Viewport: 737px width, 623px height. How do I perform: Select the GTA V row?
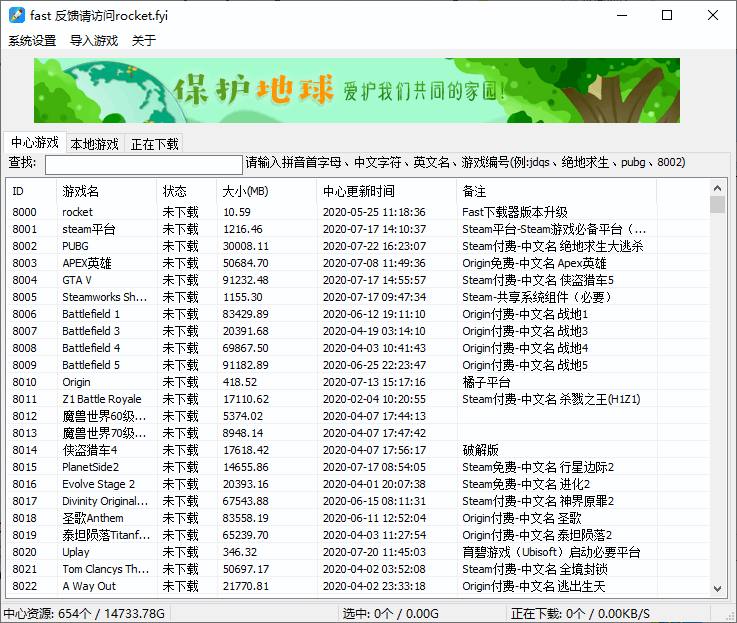pyautogui.click(x=357, y=280)
